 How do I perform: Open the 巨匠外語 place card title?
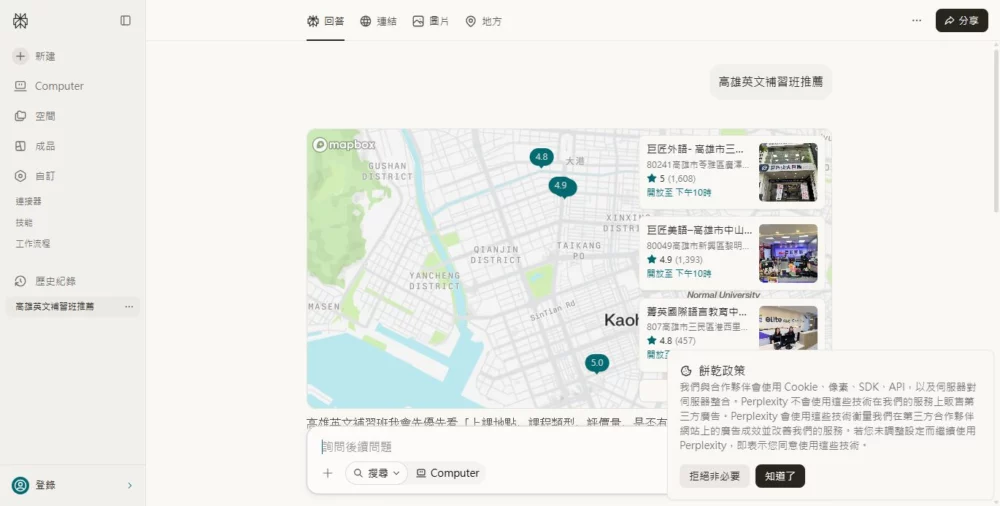695,149
